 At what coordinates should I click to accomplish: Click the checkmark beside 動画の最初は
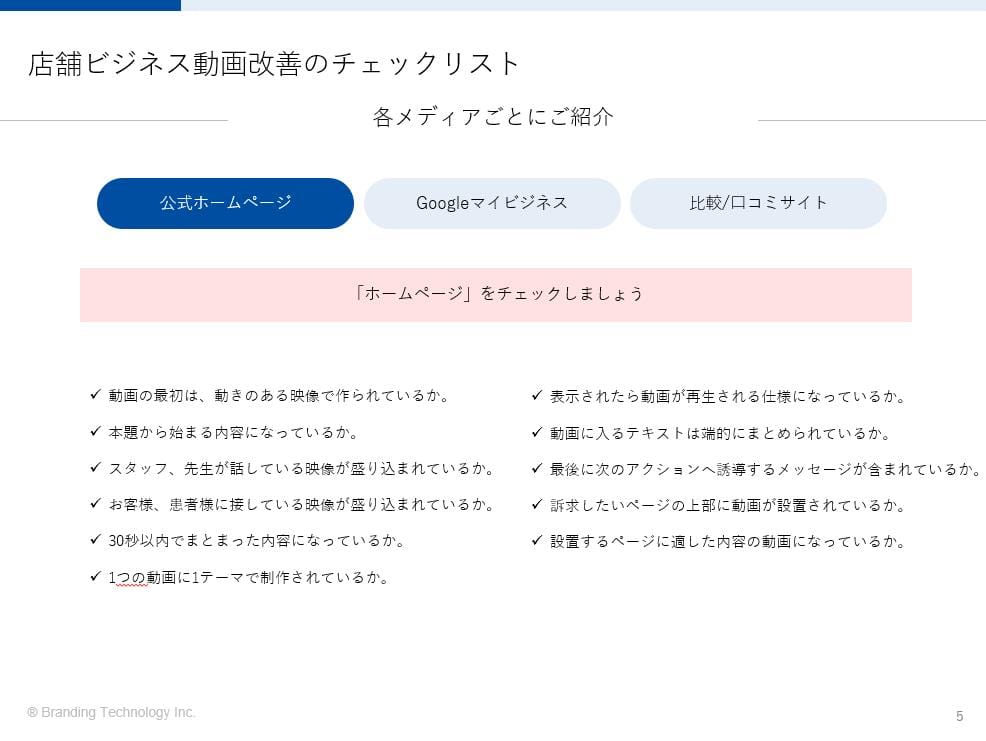click(x=96, y=394)
